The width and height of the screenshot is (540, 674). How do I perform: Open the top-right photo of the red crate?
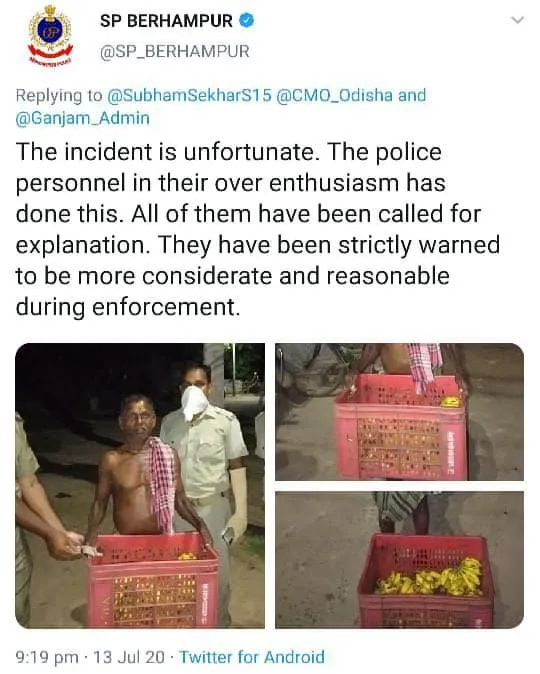[x=399, y=412]
